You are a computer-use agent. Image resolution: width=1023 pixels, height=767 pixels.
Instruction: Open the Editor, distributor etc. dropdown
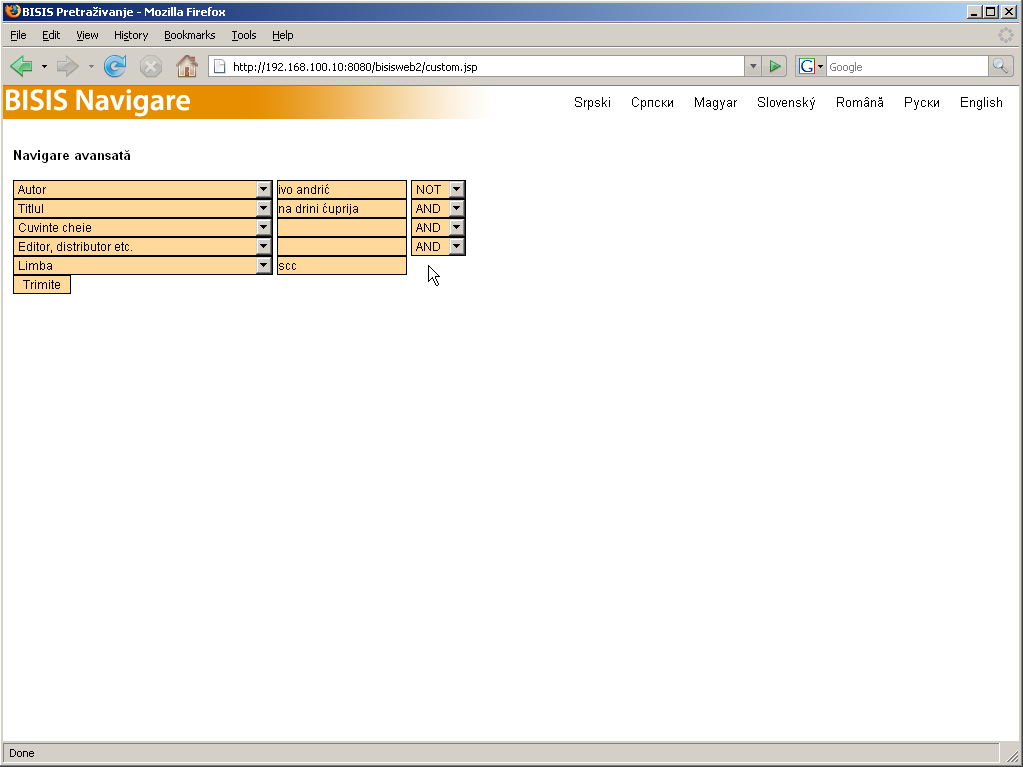142,246
